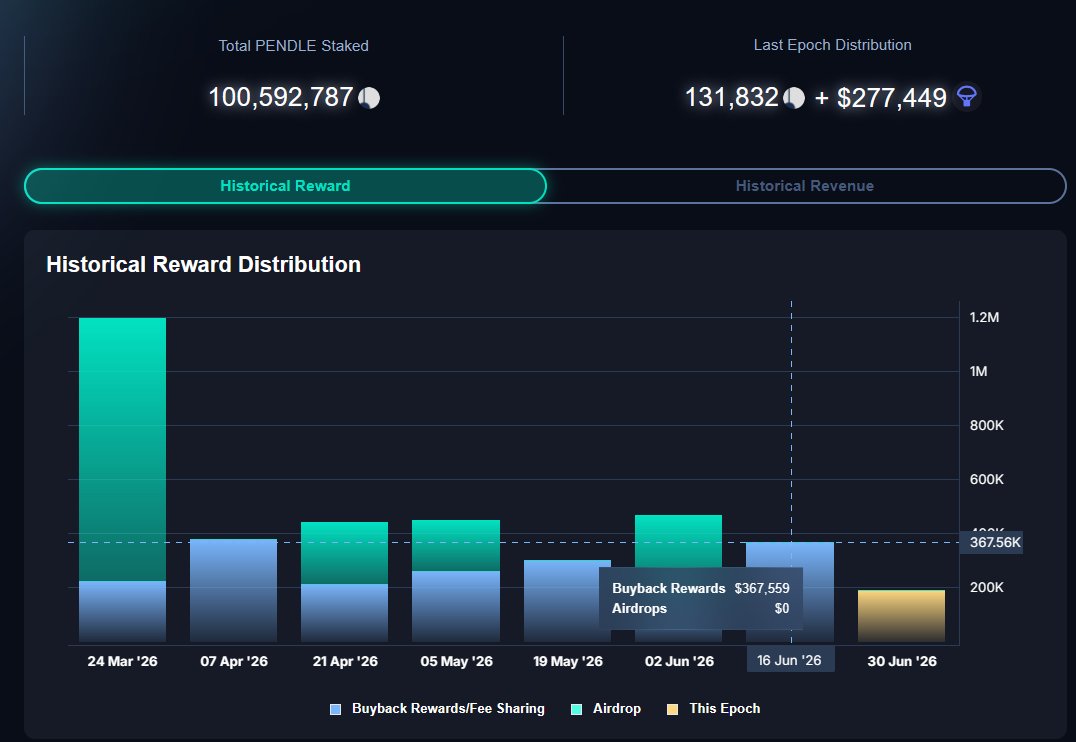The image size is (1076, 742).
Task: Click the PENDLE token icon beside 100,592,787
Action: pos(369,98)
